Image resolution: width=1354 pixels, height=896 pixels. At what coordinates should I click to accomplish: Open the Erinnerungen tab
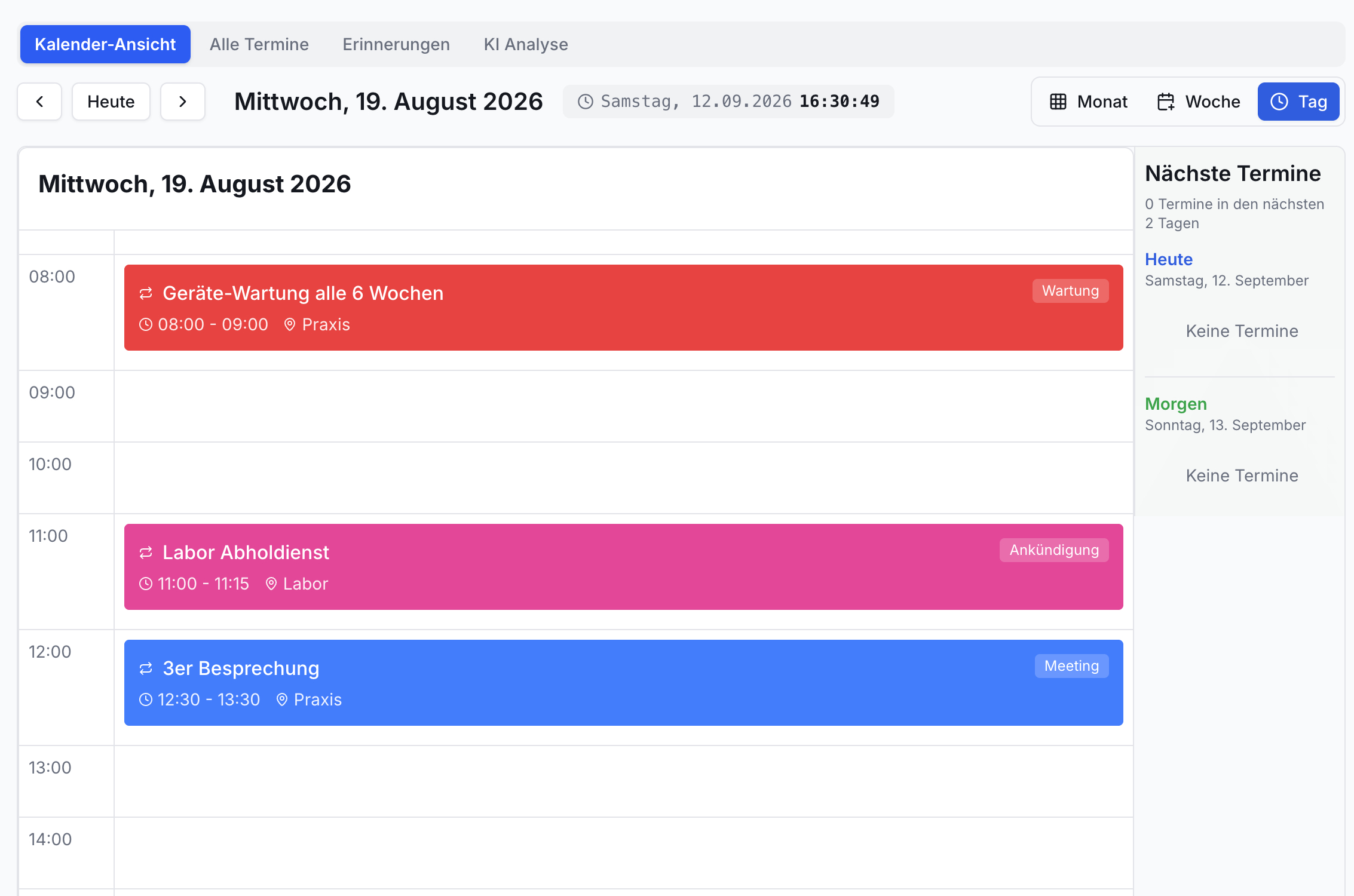coord(396,44)
